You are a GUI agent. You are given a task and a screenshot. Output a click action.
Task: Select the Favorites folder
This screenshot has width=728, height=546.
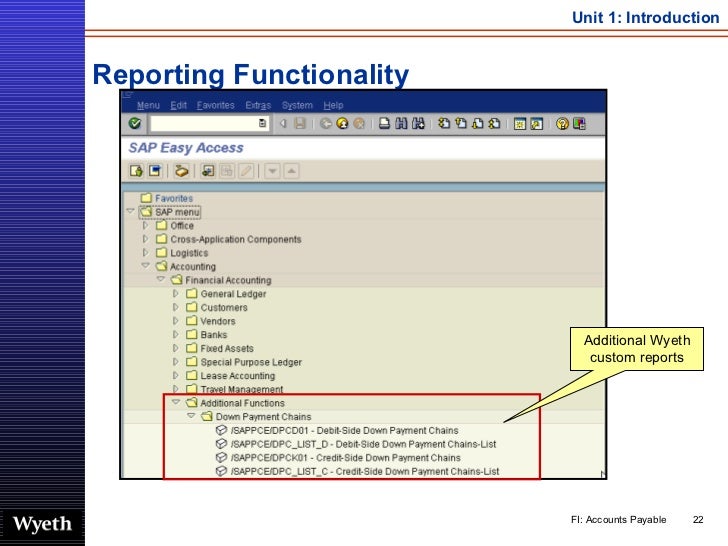167,198
